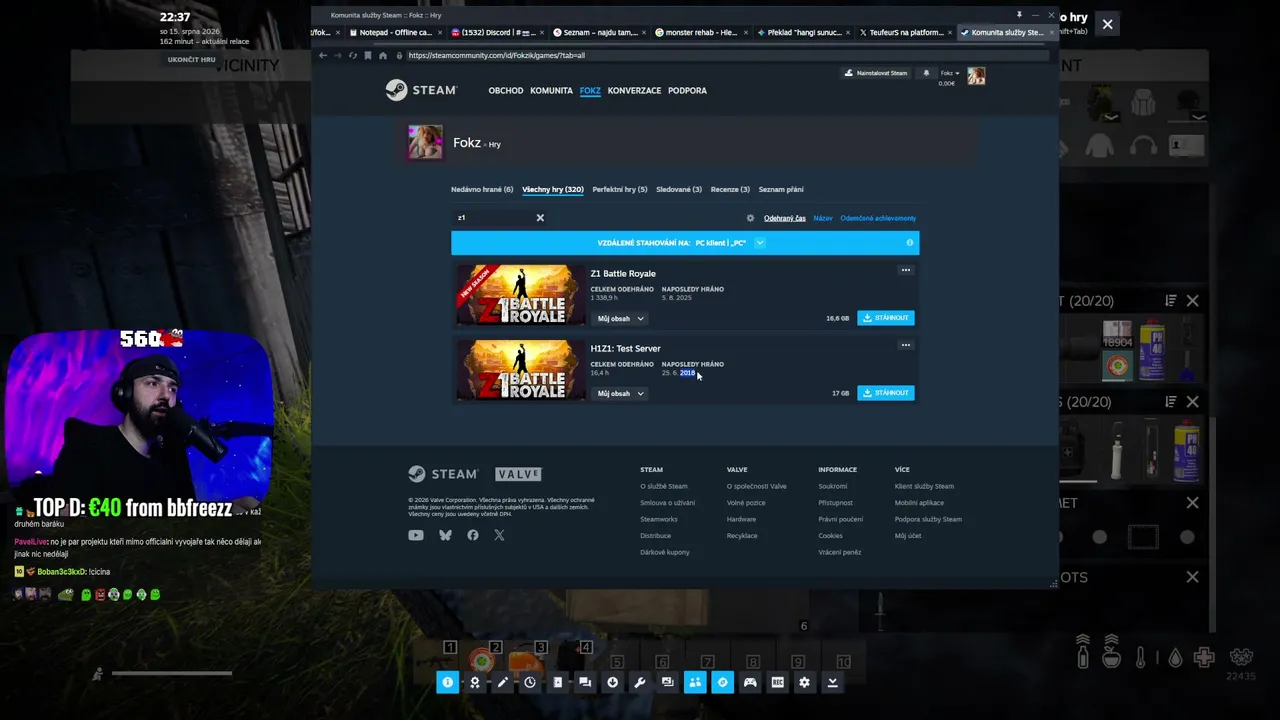Viewport: 1280px width, 720px height.
Task: Open the X icon in the footer
Action: pyautogui.click(x=499, y=535)
